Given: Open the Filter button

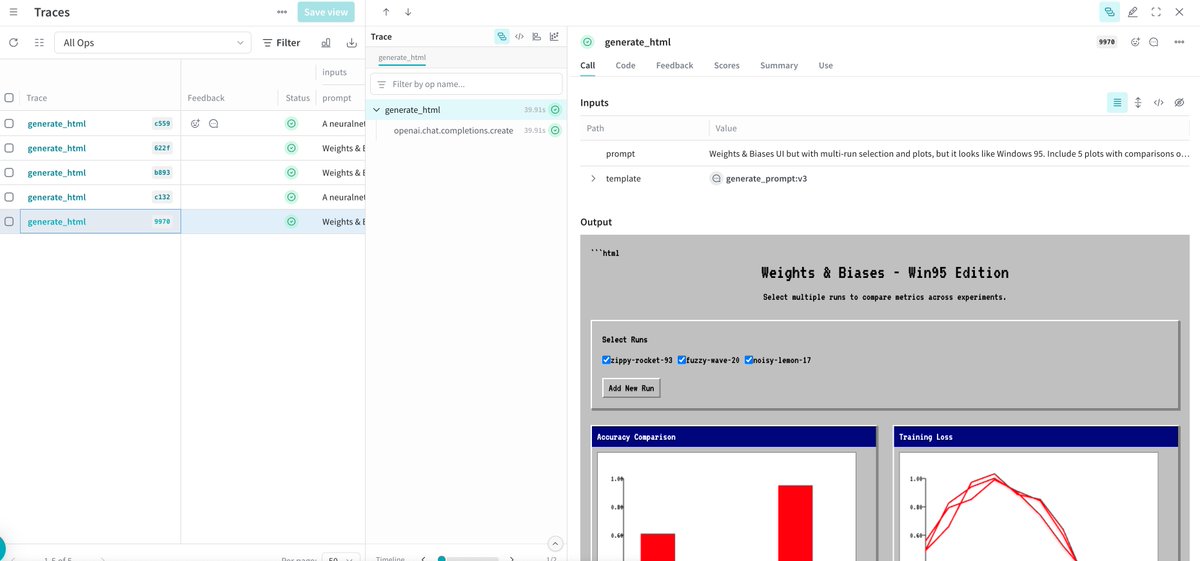Looking at the screenshot, I should click(x=281, y=43).
